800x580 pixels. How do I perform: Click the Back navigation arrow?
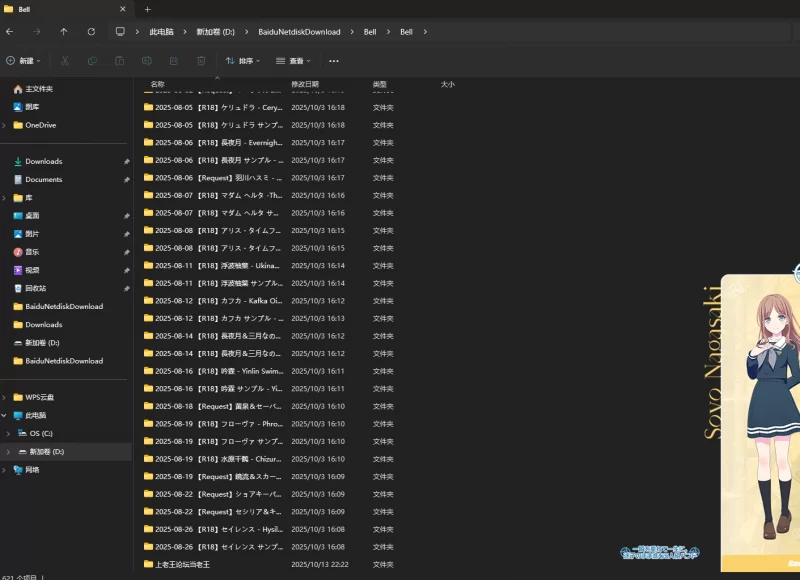(10, 31)
